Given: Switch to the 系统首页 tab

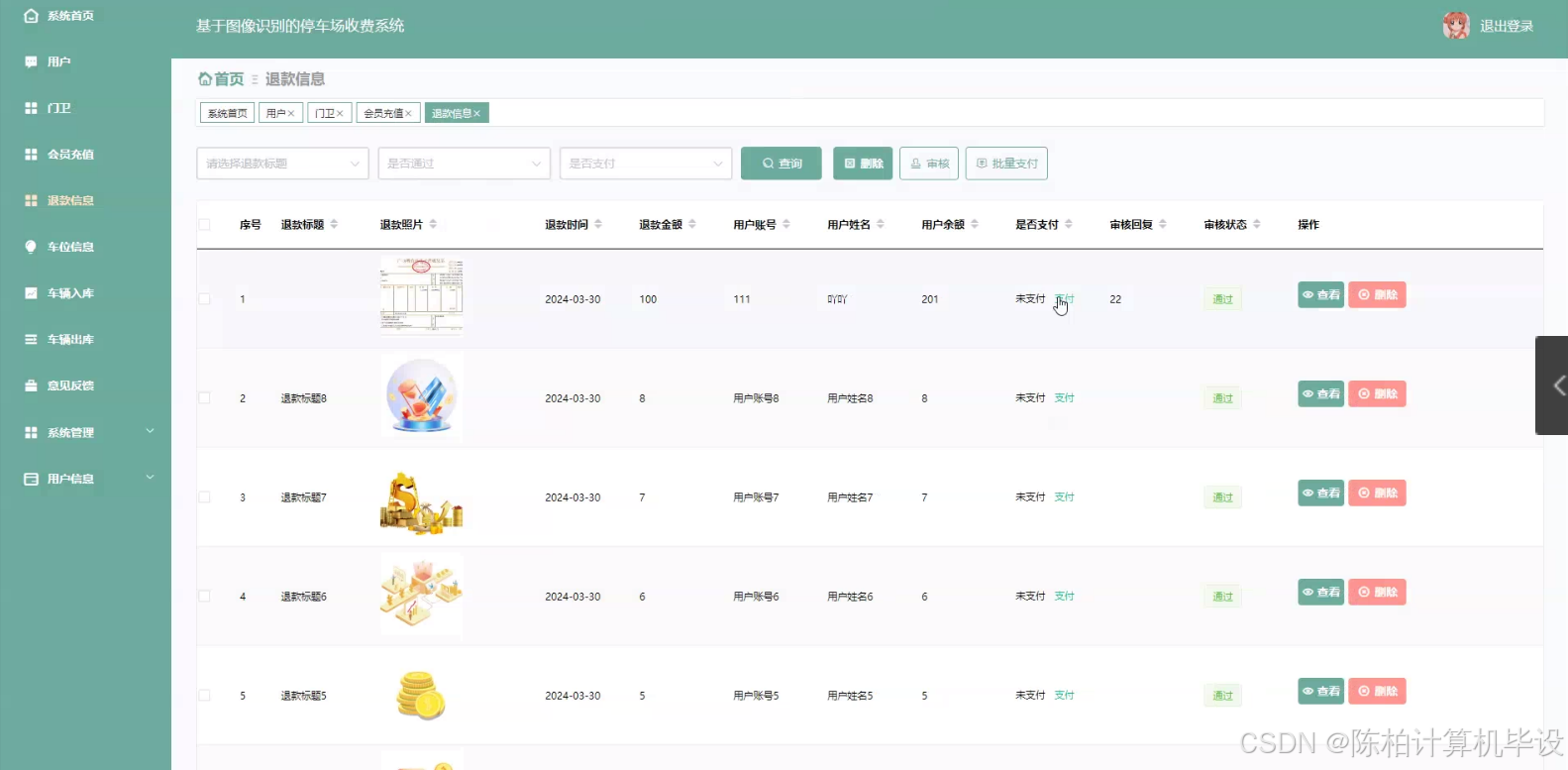Looking at the screenshot, I should pyautogui.click(x=228, y=114).
